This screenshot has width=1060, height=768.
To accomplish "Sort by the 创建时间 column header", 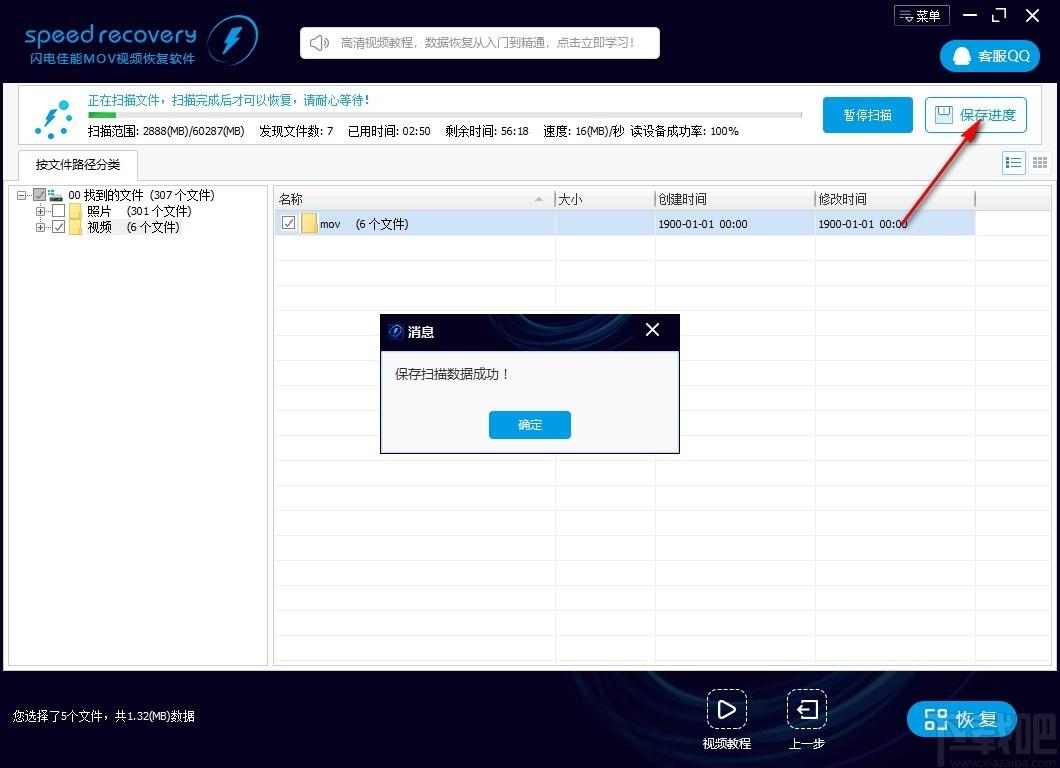I will (x=735, y=199).
